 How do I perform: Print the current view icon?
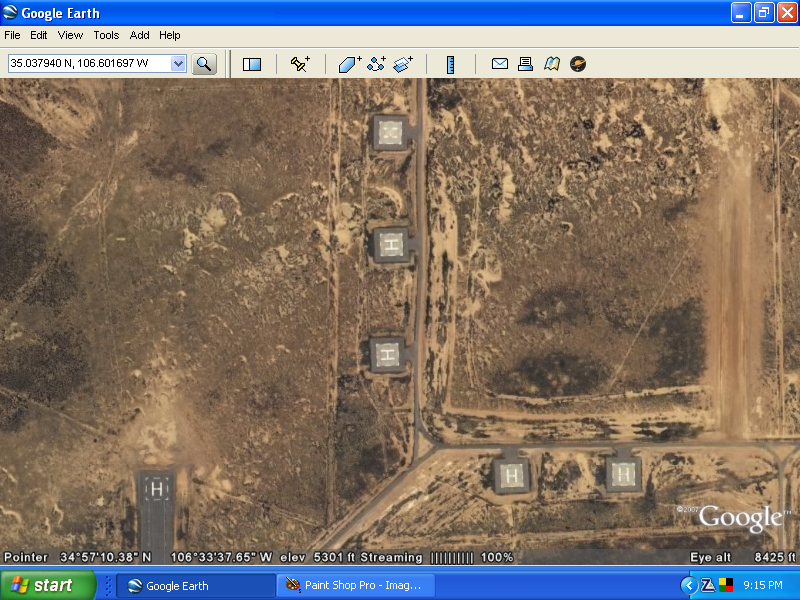[526, 64]
